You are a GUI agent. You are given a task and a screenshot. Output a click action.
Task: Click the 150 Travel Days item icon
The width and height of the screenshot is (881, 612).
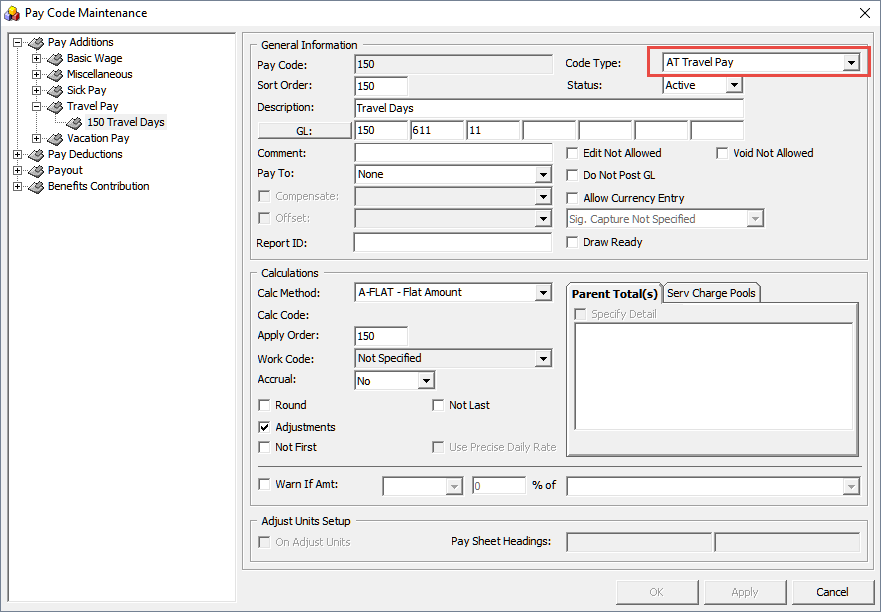74,123
